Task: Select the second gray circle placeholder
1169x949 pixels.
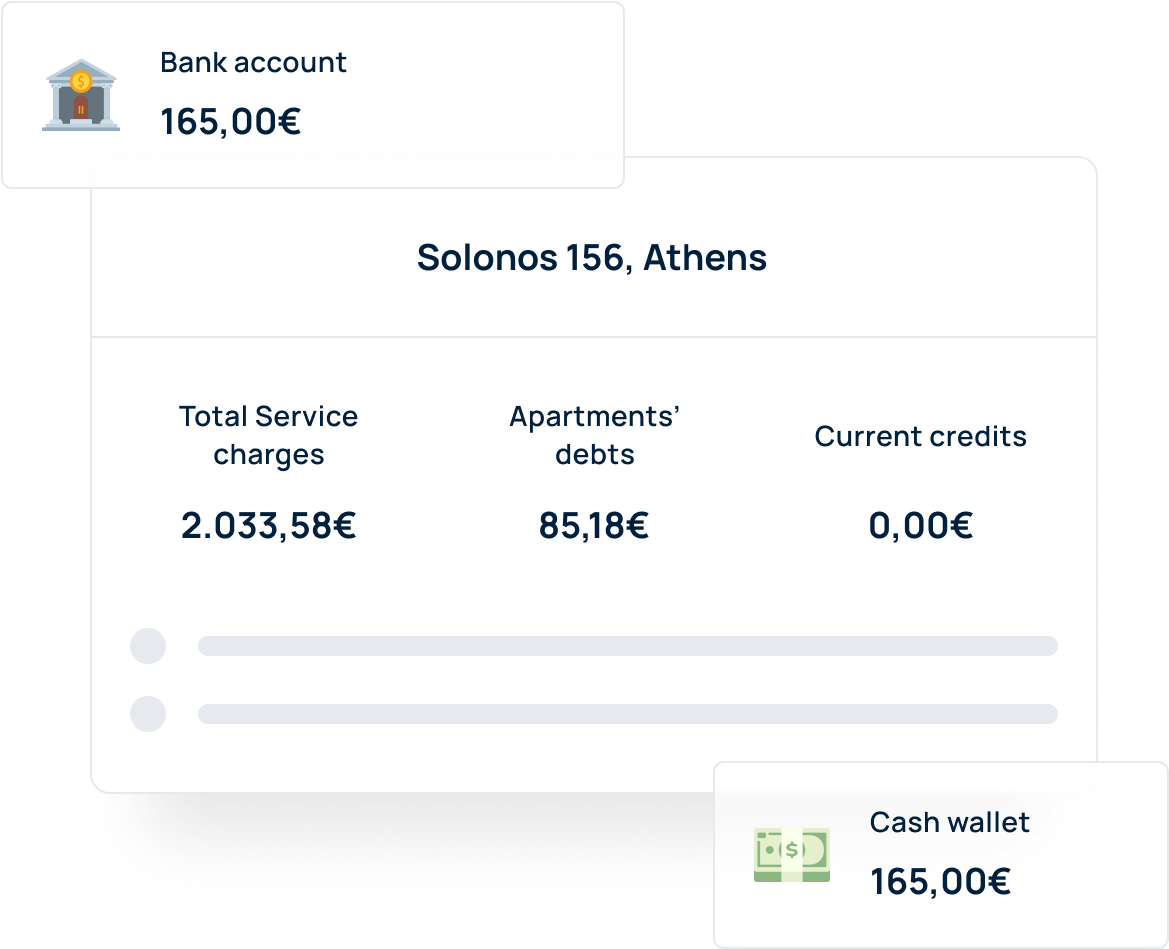Action: tap(148, 713)
